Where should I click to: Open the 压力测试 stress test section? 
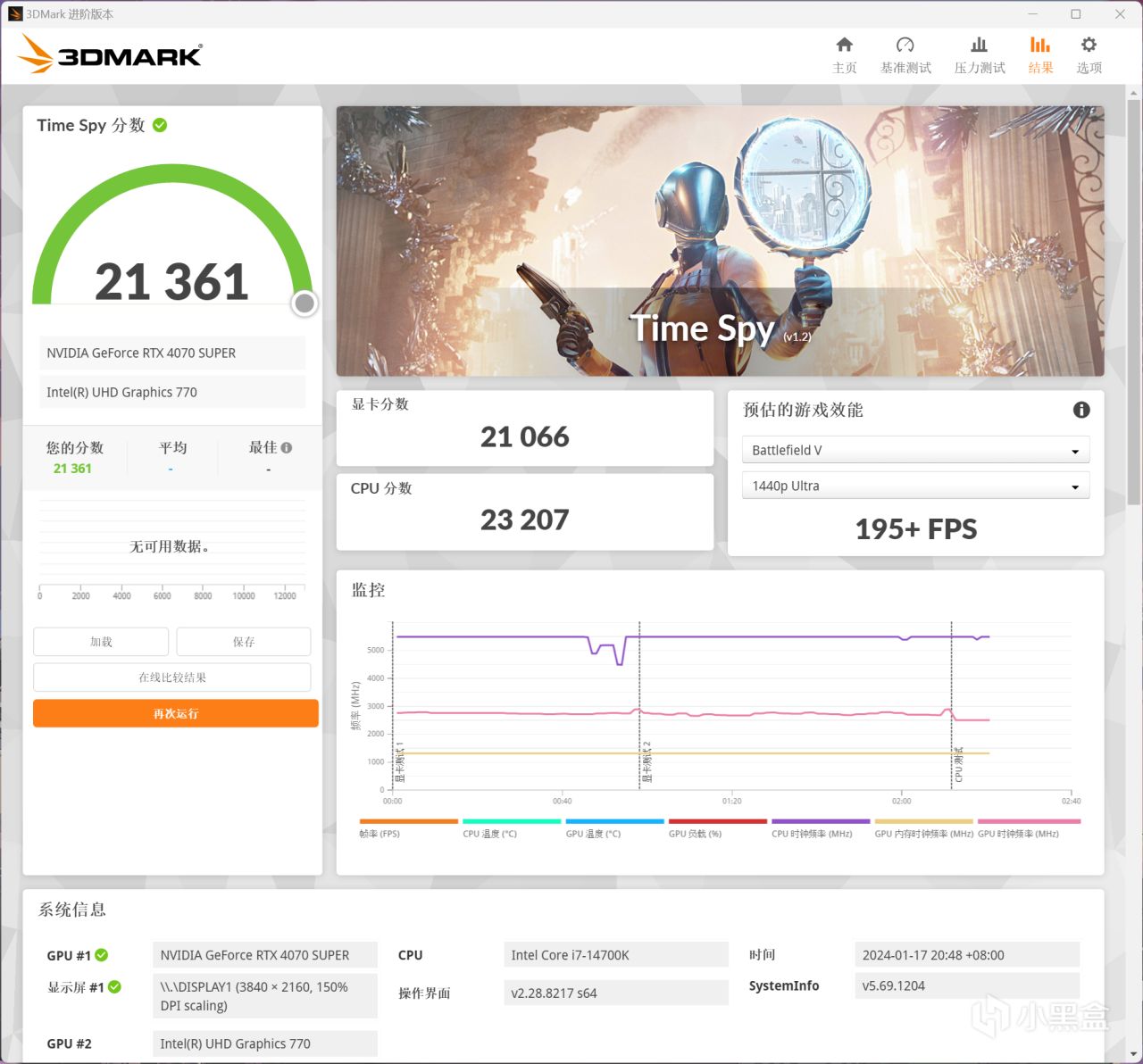(x=979, y=54)
